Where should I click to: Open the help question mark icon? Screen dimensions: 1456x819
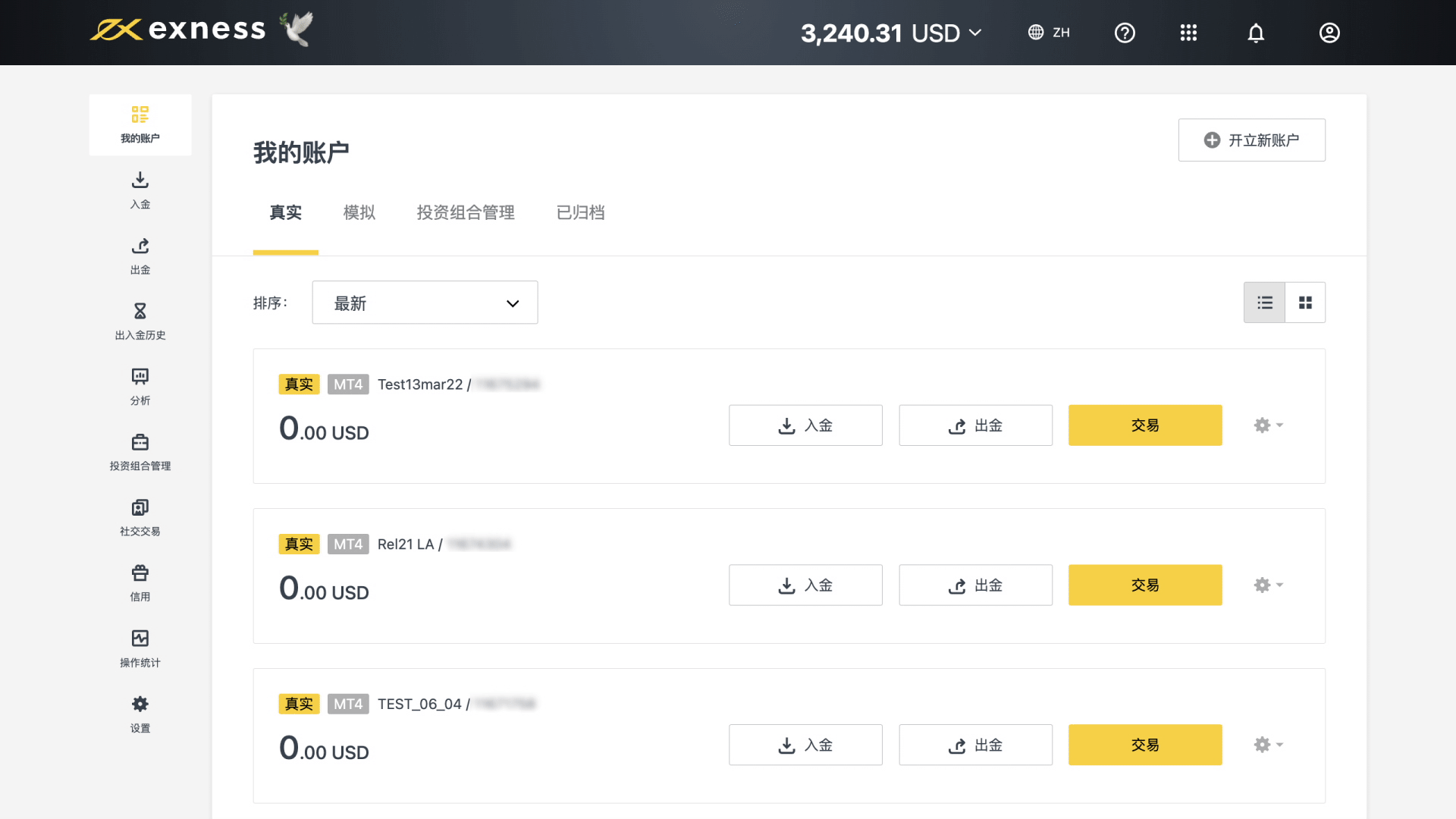[x=1125, y=33]
